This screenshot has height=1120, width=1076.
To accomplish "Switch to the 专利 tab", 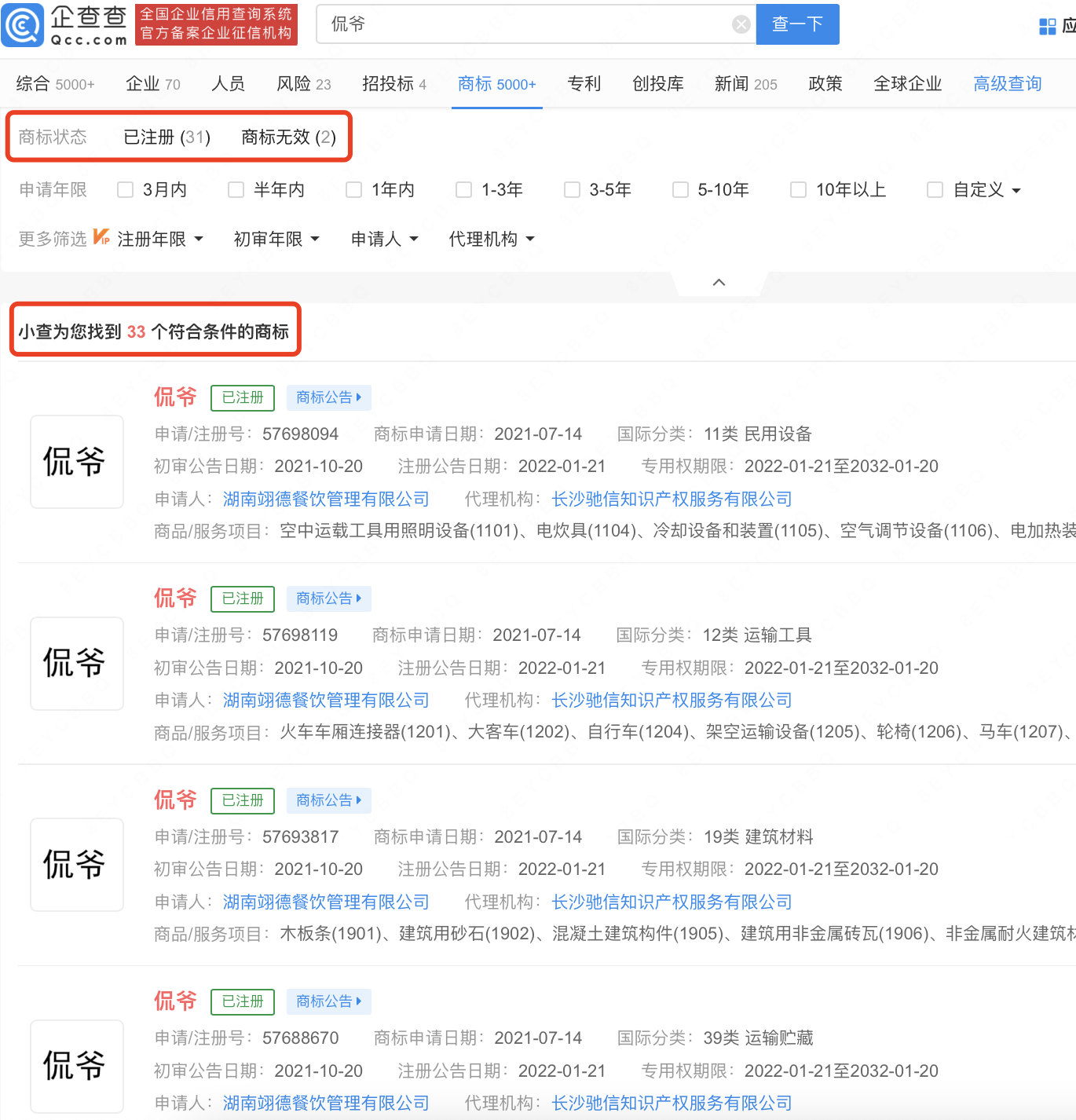I will point(584,83).
